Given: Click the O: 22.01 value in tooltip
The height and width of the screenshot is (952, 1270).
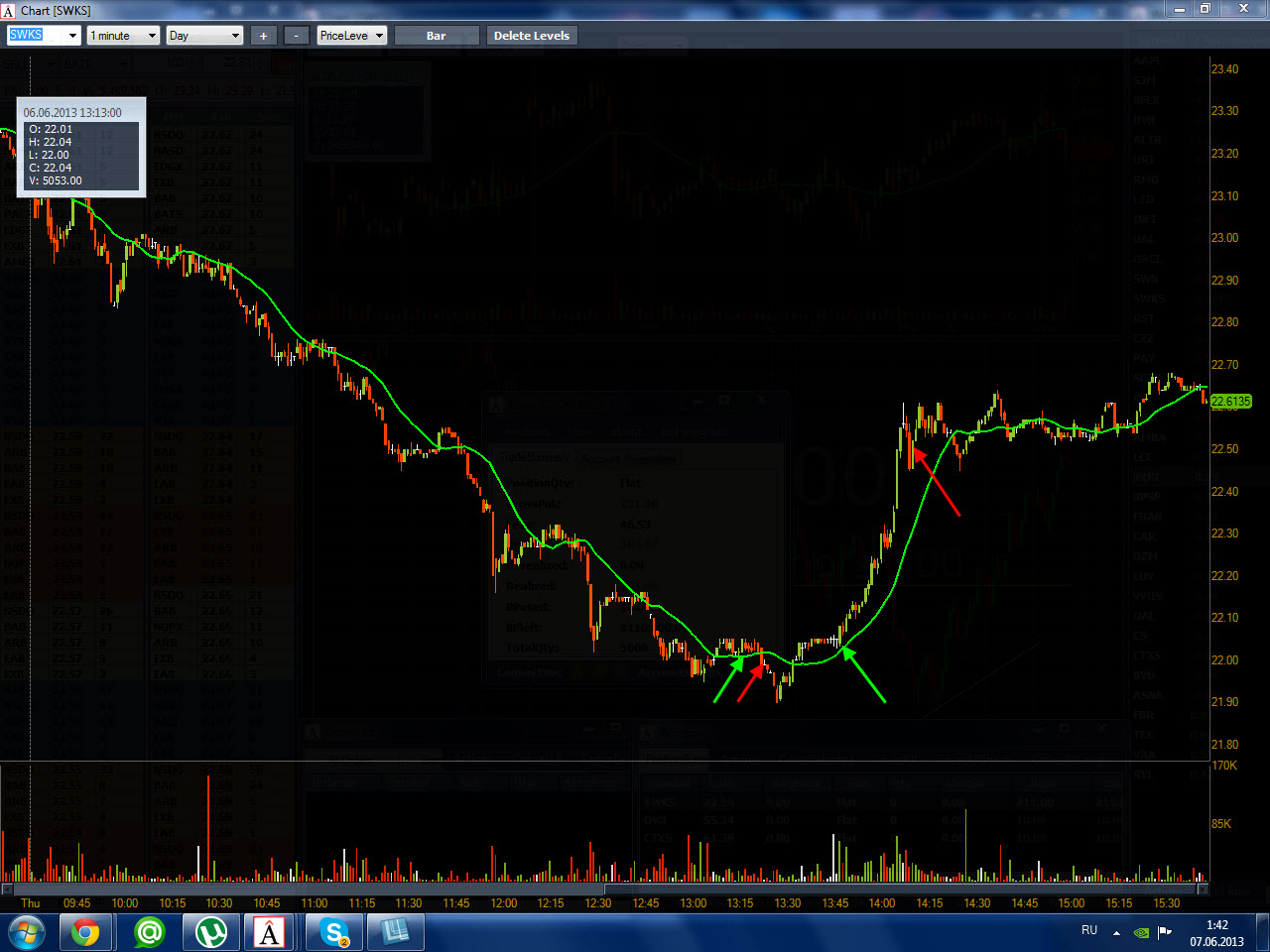Looking at the screenshot, I should click(x=51, y=129).
